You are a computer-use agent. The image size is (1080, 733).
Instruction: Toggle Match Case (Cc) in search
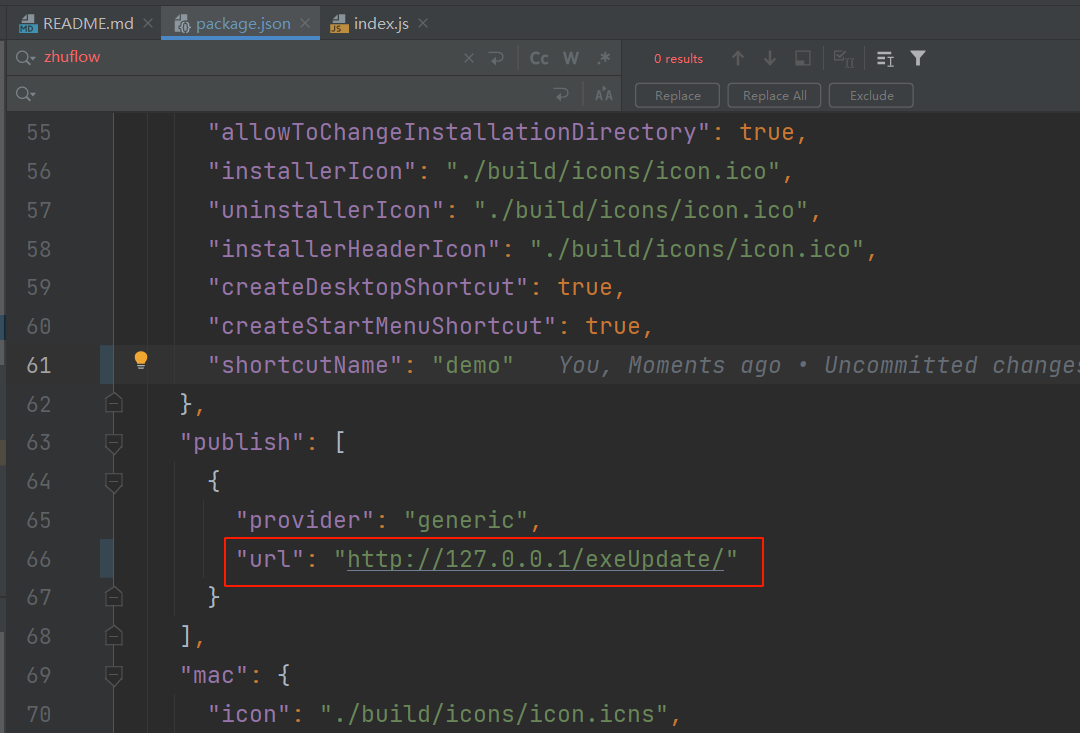click(539, 58)
